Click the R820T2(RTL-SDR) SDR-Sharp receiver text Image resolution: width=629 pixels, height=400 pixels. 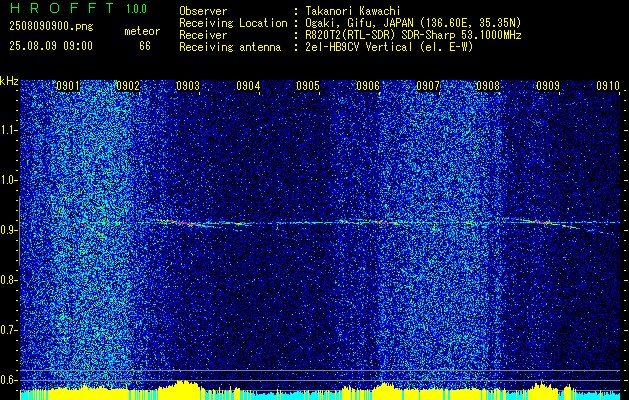pyautogui.click(x=412, y=35)
